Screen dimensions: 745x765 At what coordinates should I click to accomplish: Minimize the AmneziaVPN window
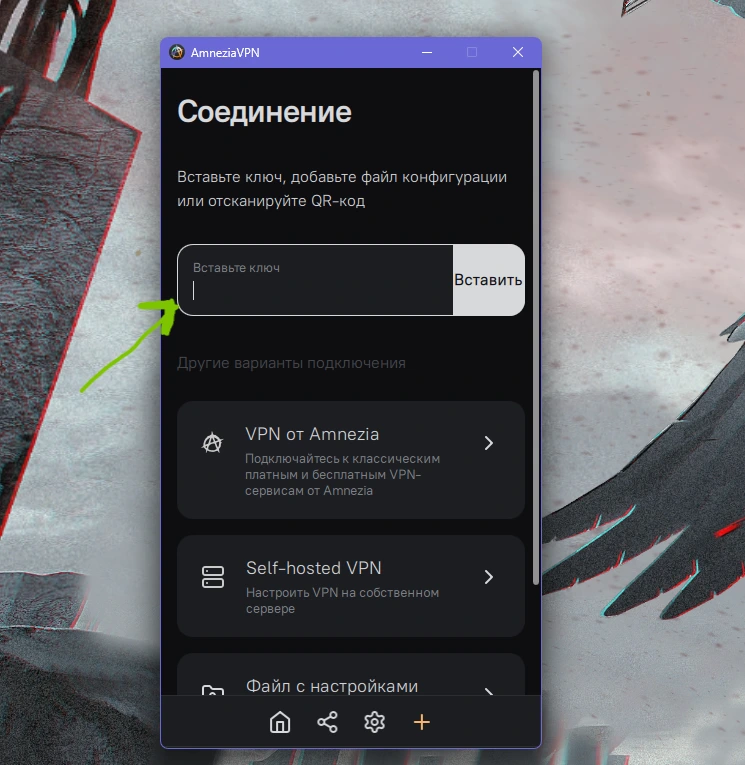tap(427, 53)
